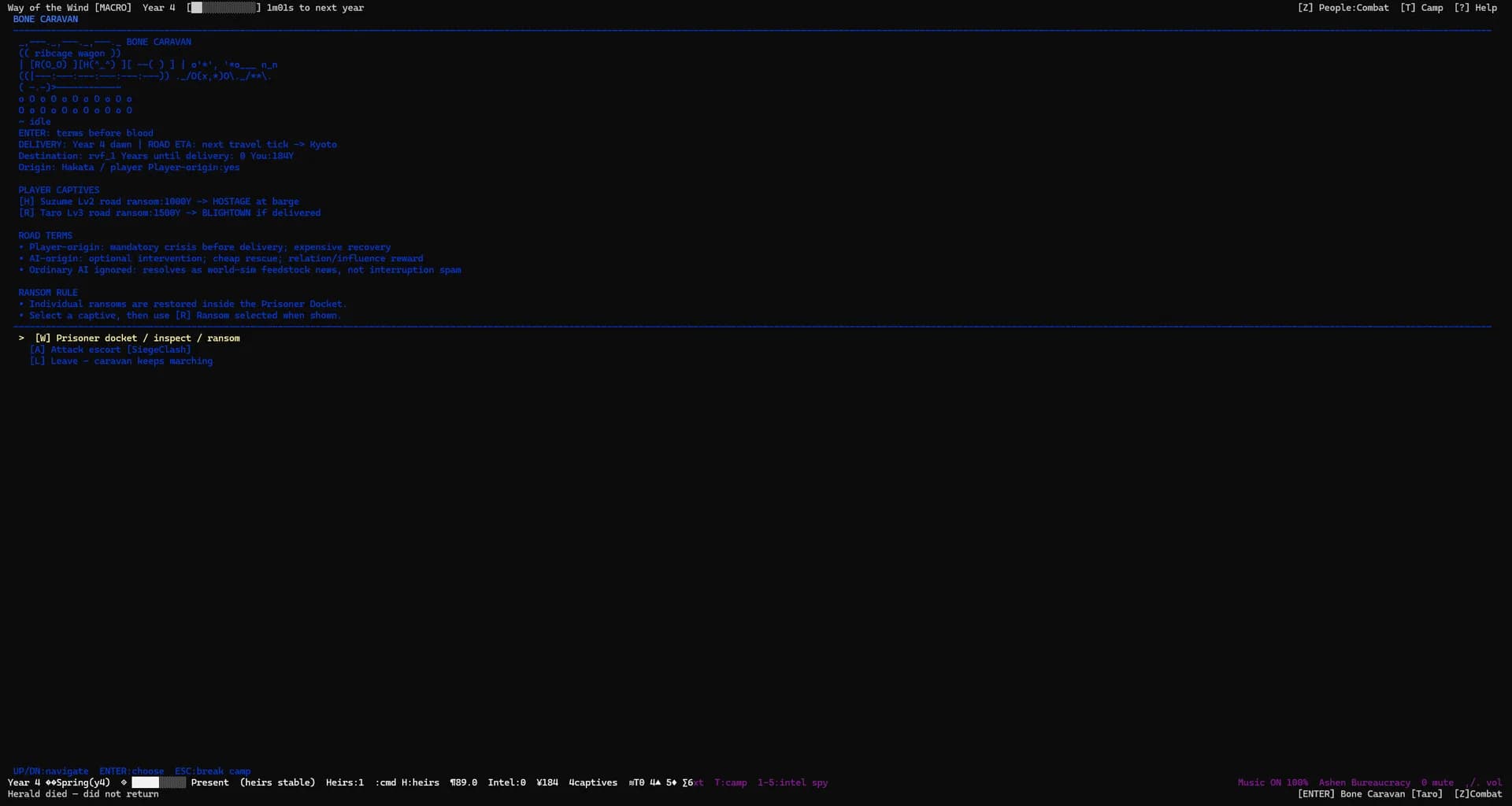
Task: Click Heirs:1 status entry
Action: (345, 783)
